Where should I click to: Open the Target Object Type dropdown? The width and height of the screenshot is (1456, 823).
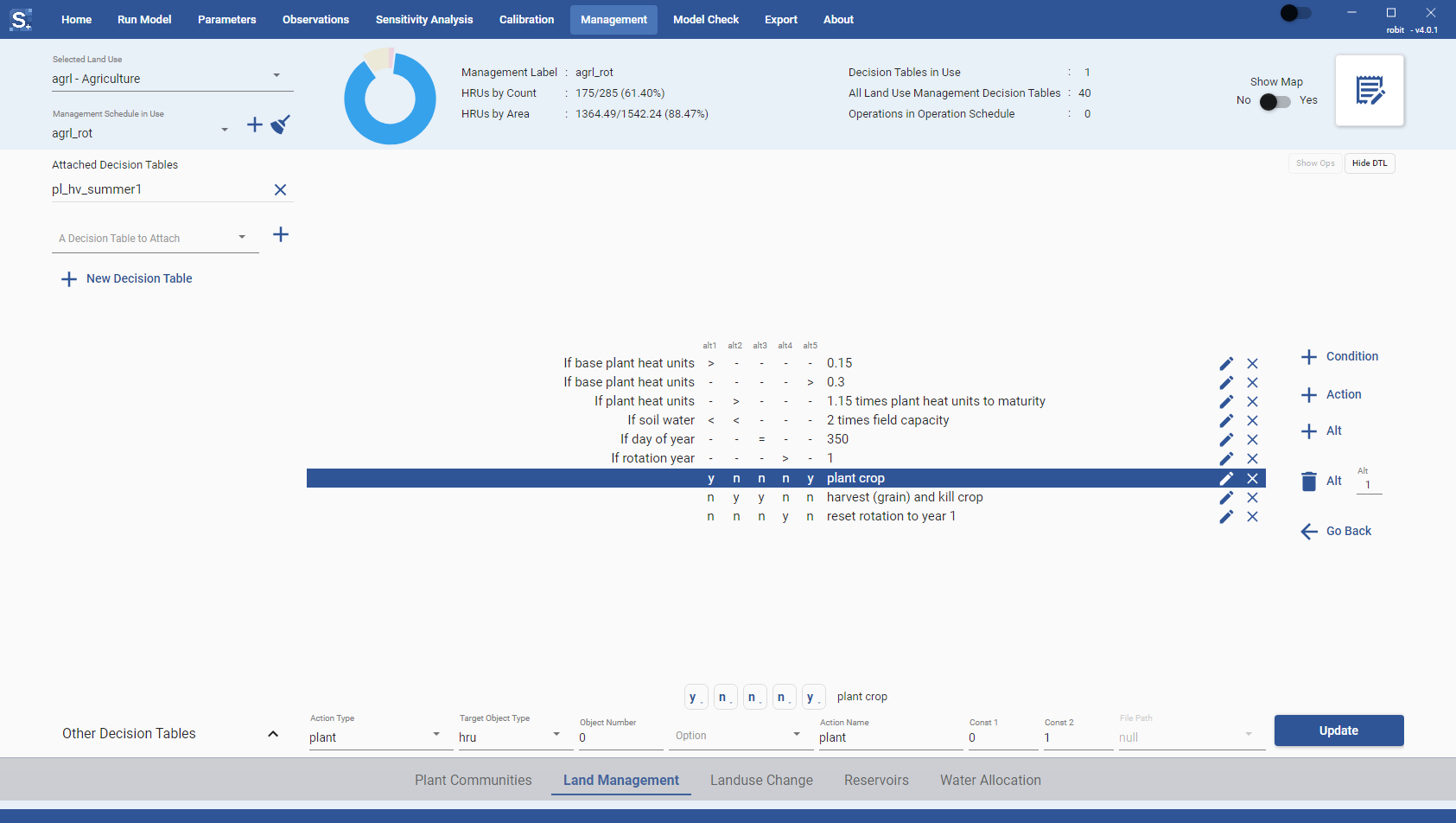(x=510, y=737)
